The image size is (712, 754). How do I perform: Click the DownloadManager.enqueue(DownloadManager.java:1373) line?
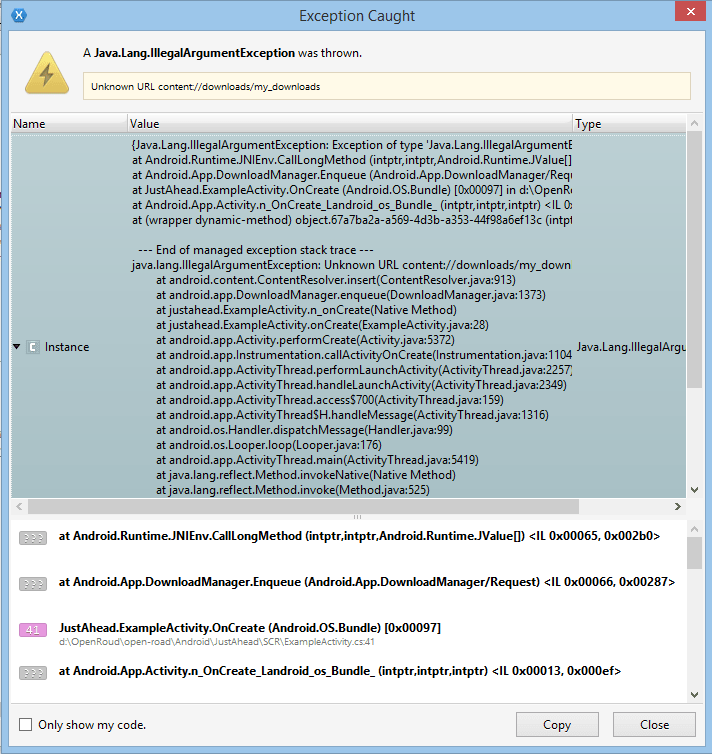point(350,295)
